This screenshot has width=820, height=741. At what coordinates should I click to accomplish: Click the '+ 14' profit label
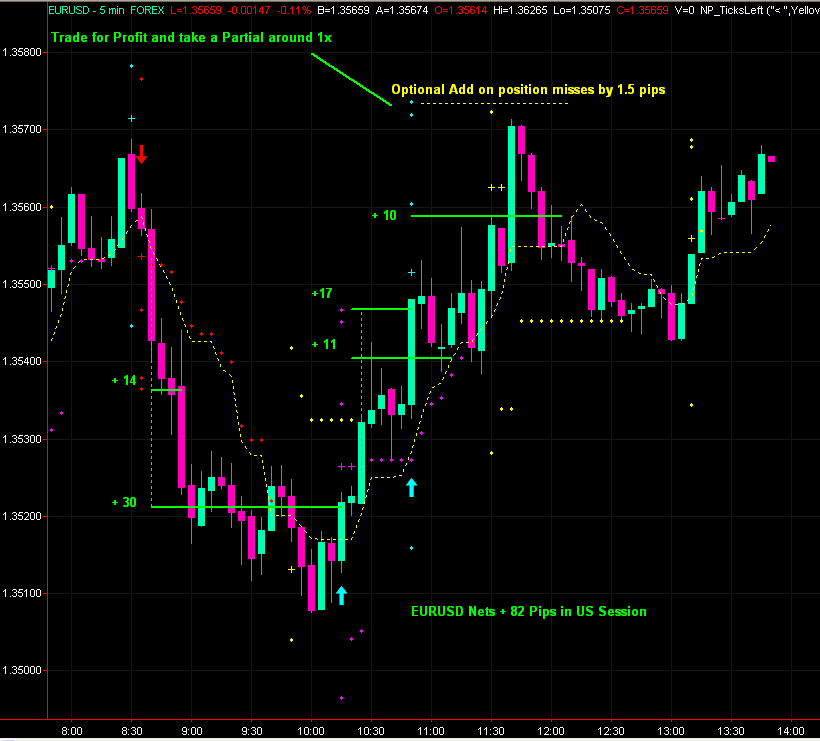[x=124, y=380]
